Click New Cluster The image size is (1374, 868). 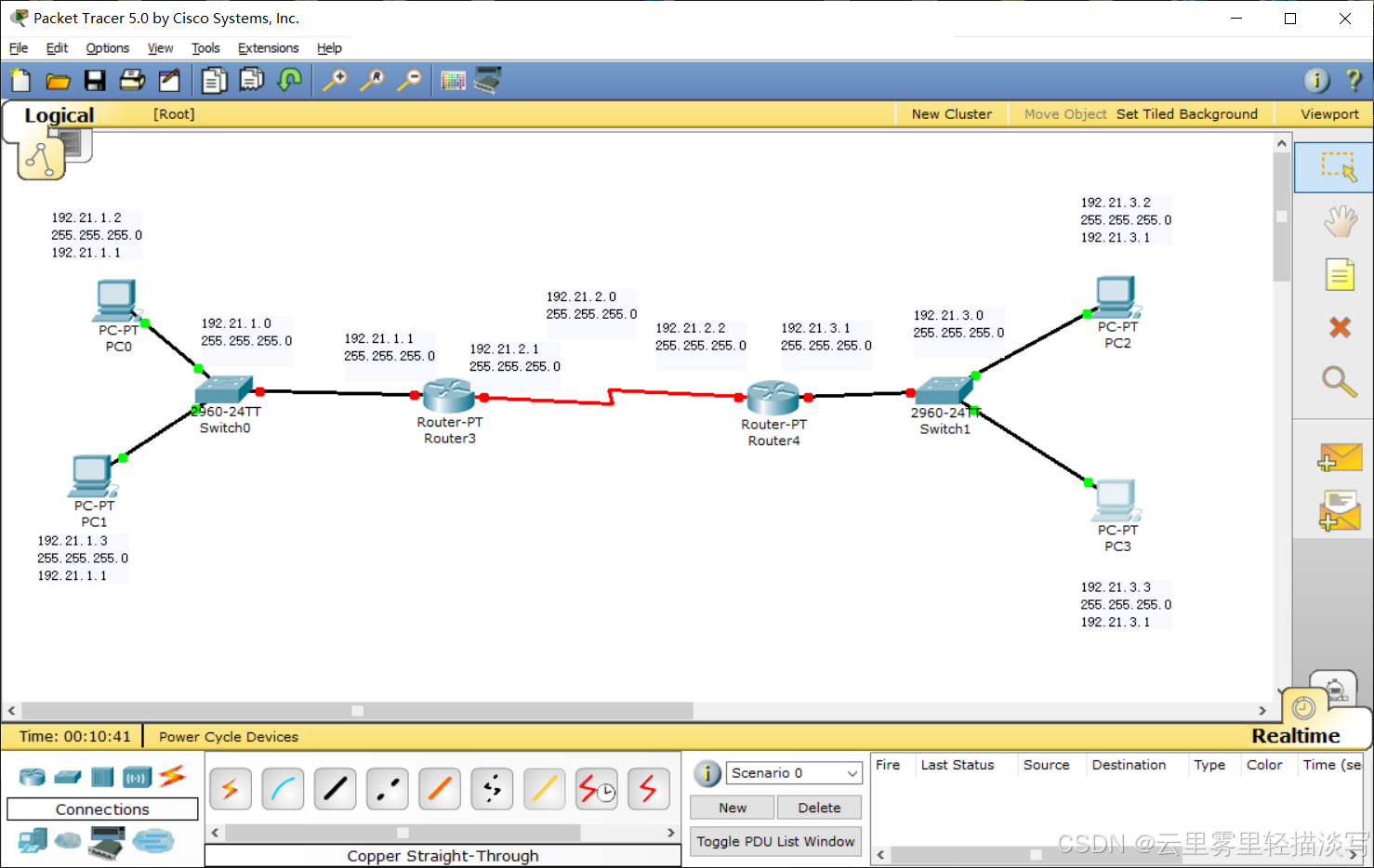[x=951, y=114]
